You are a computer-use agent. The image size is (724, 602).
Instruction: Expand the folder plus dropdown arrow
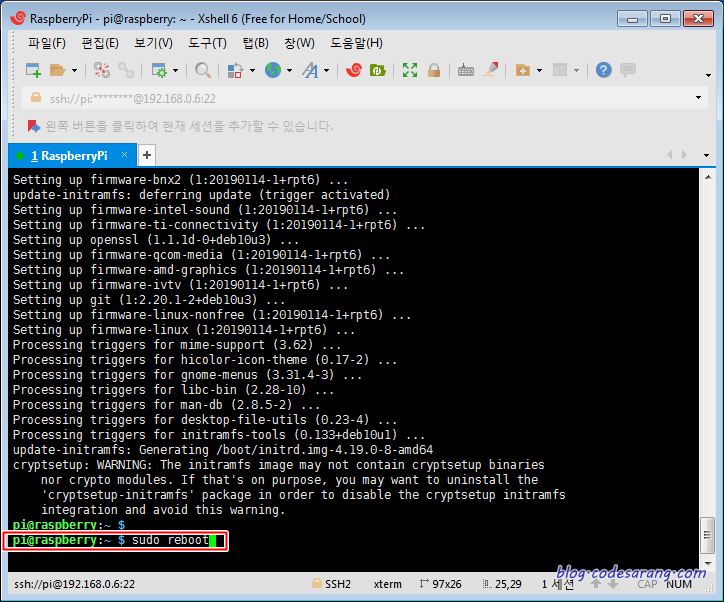pyautogui.click(x=539, y=71)
